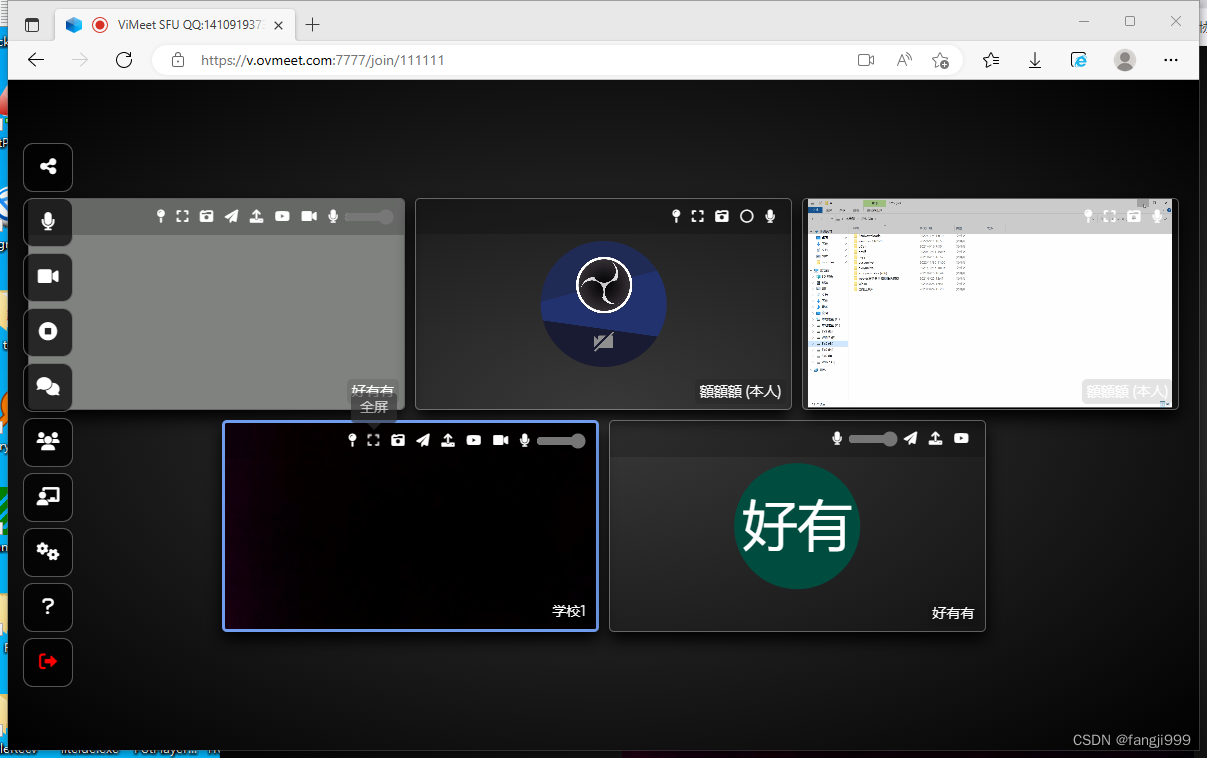Click the leave meeting button at sidebar bottom
Viewport: 1207px width, 758px height.
point(47,662)
